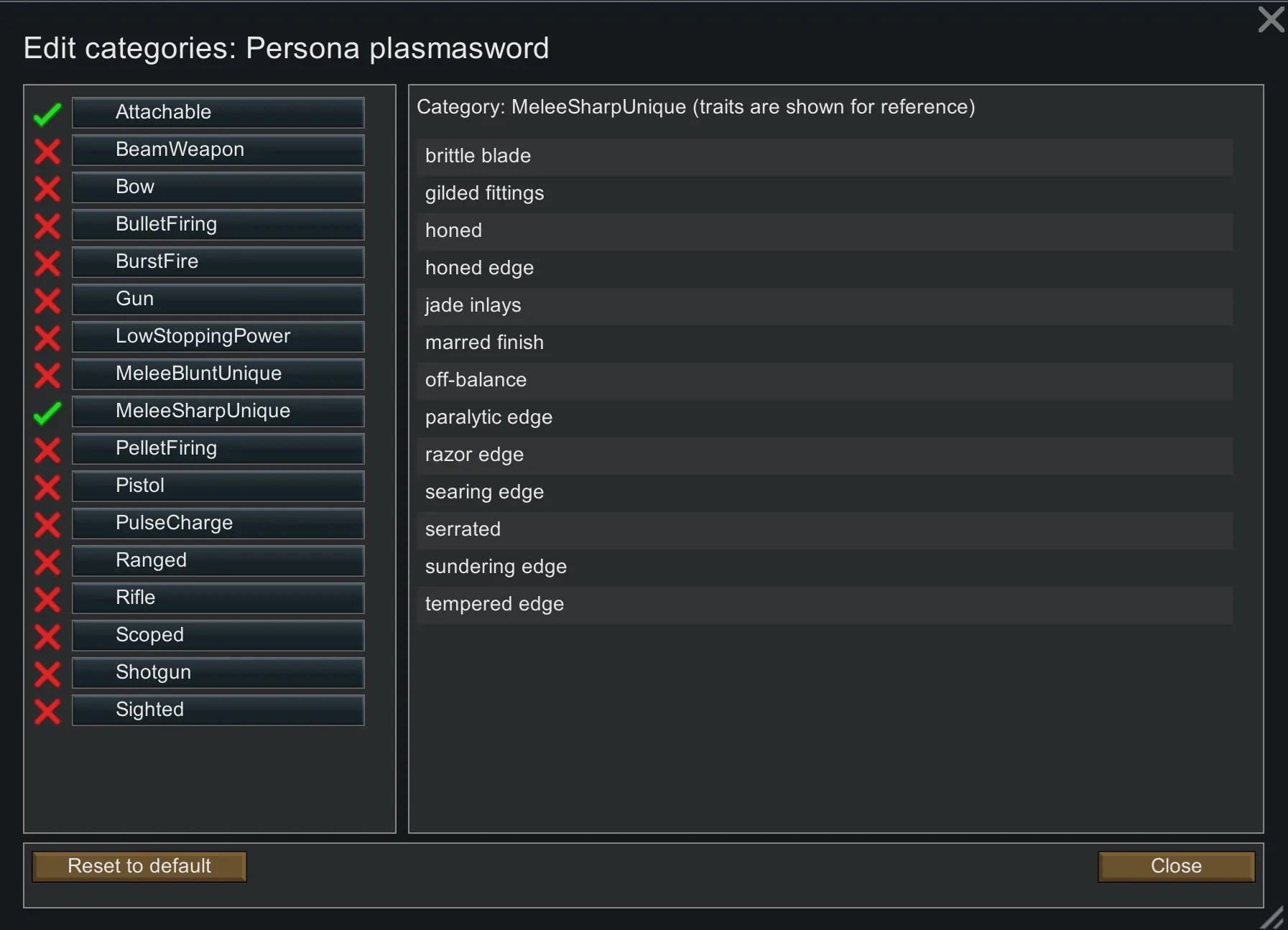The height and width of the screenshot is (930, 1288).
Task: Select the LowStoppingPower category button
Action: point(218,337)
